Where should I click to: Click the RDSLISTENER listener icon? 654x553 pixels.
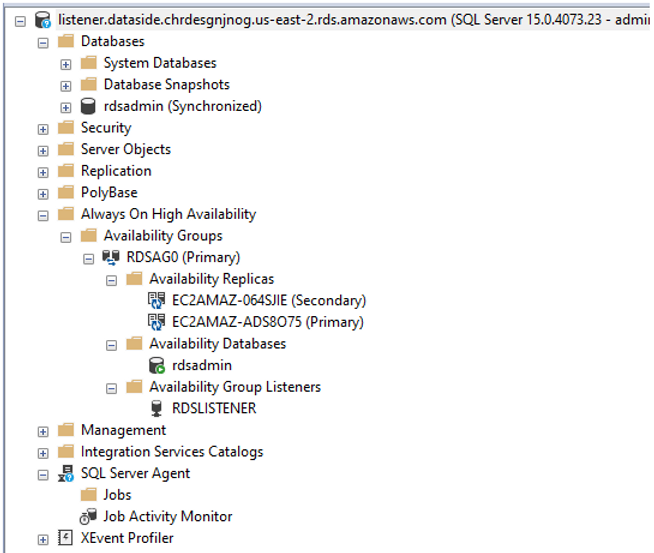(x=156, y=408)
